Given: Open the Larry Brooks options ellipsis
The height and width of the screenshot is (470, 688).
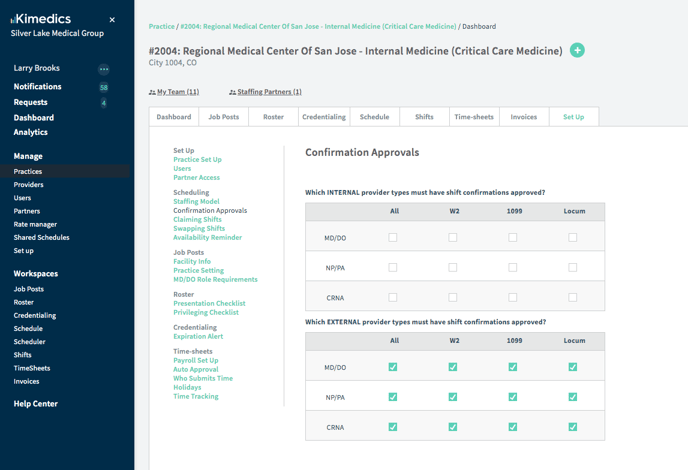Looking at the screenshot, I should click(x=103, y=69).
